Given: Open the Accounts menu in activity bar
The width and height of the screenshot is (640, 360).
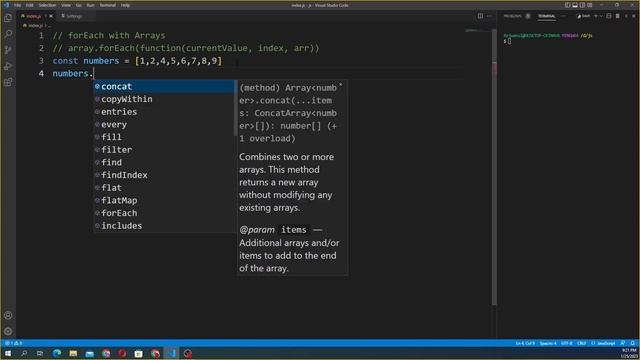Looking at the screenshot, I should (x=8, y=315).
